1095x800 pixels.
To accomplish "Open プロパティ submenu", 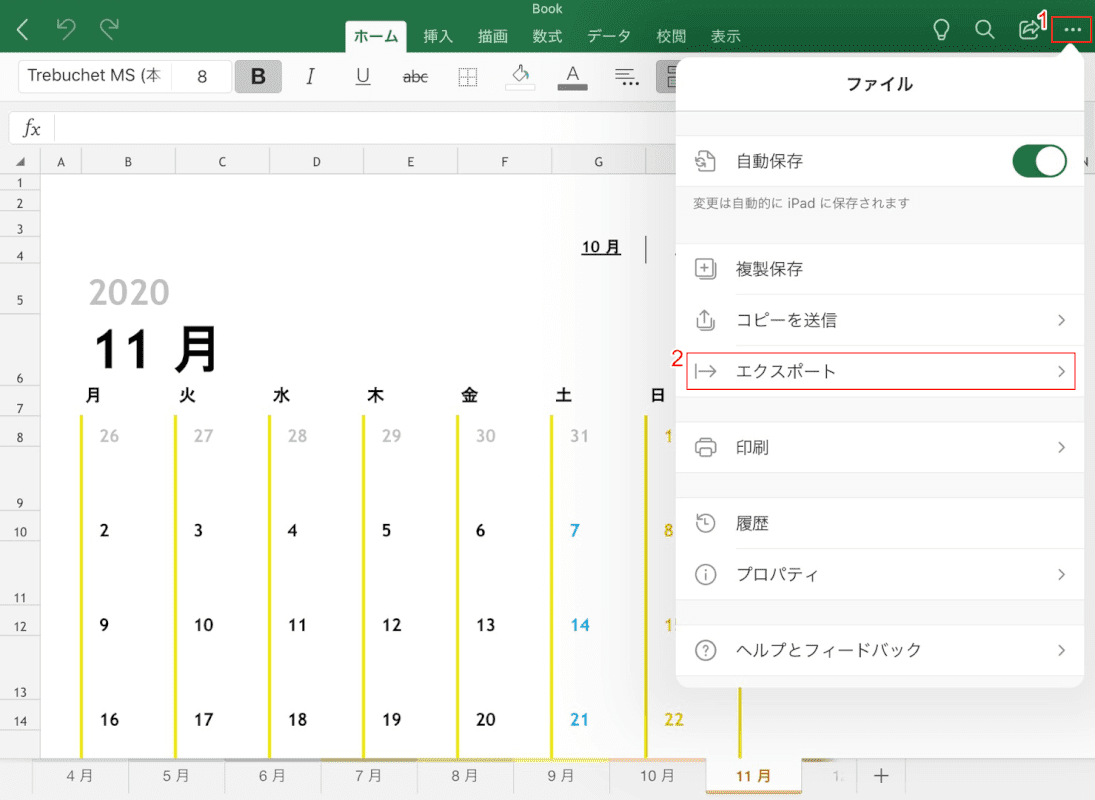I will (x=880, y=574).
